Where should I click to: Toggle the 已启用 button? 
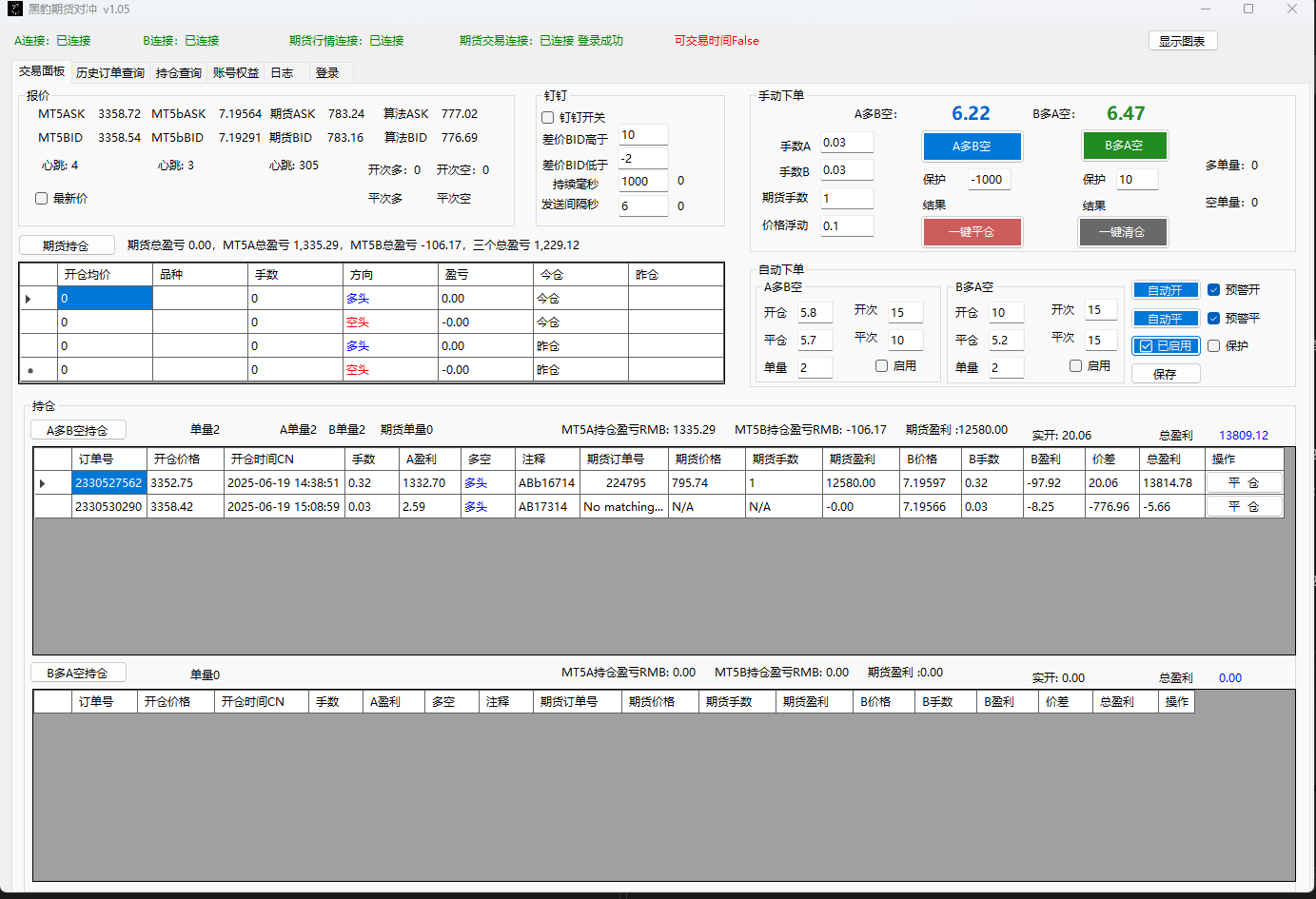pos(1166,346)
